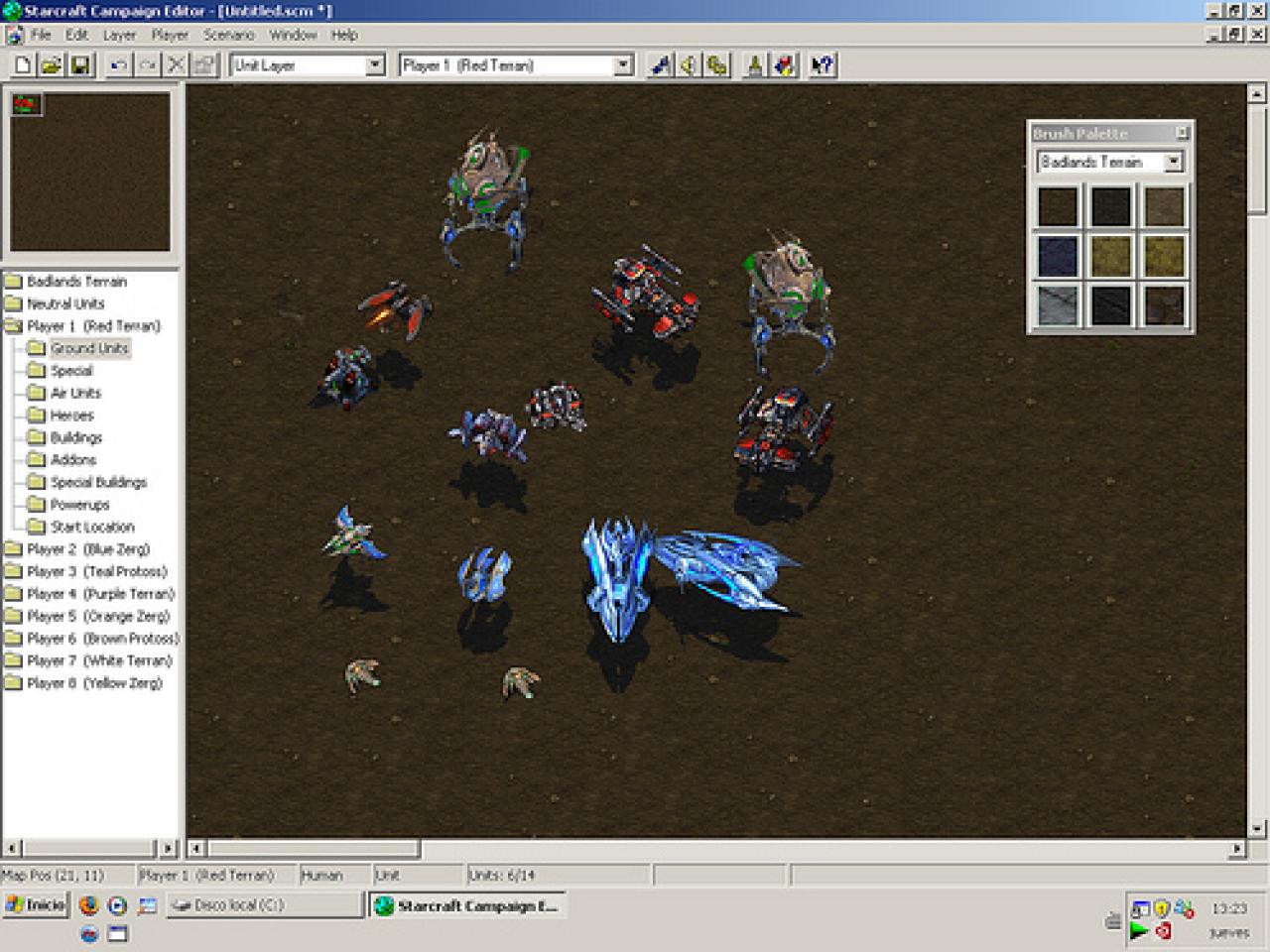Expand the Badlands Terrain folder in tree

pos(13,282)
